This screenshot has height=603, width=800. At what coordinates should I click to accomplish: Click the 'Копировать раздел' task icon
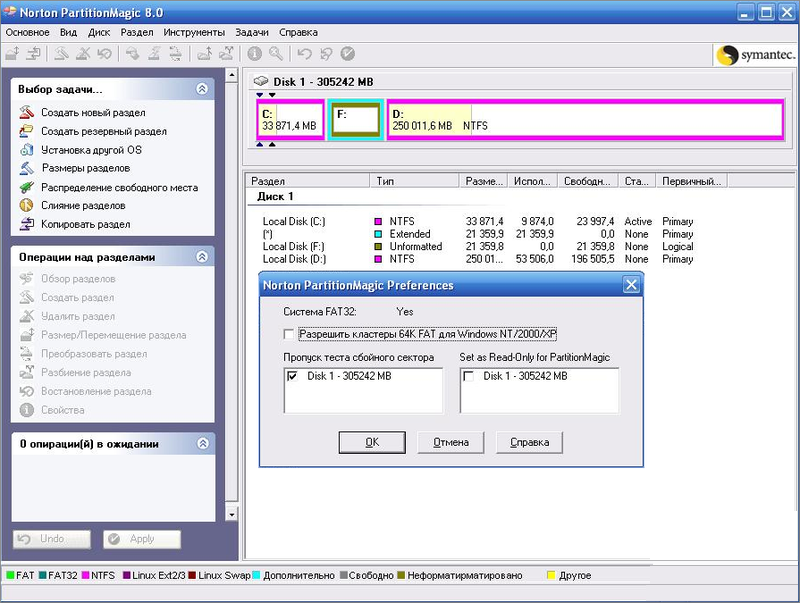coord(27,224)
